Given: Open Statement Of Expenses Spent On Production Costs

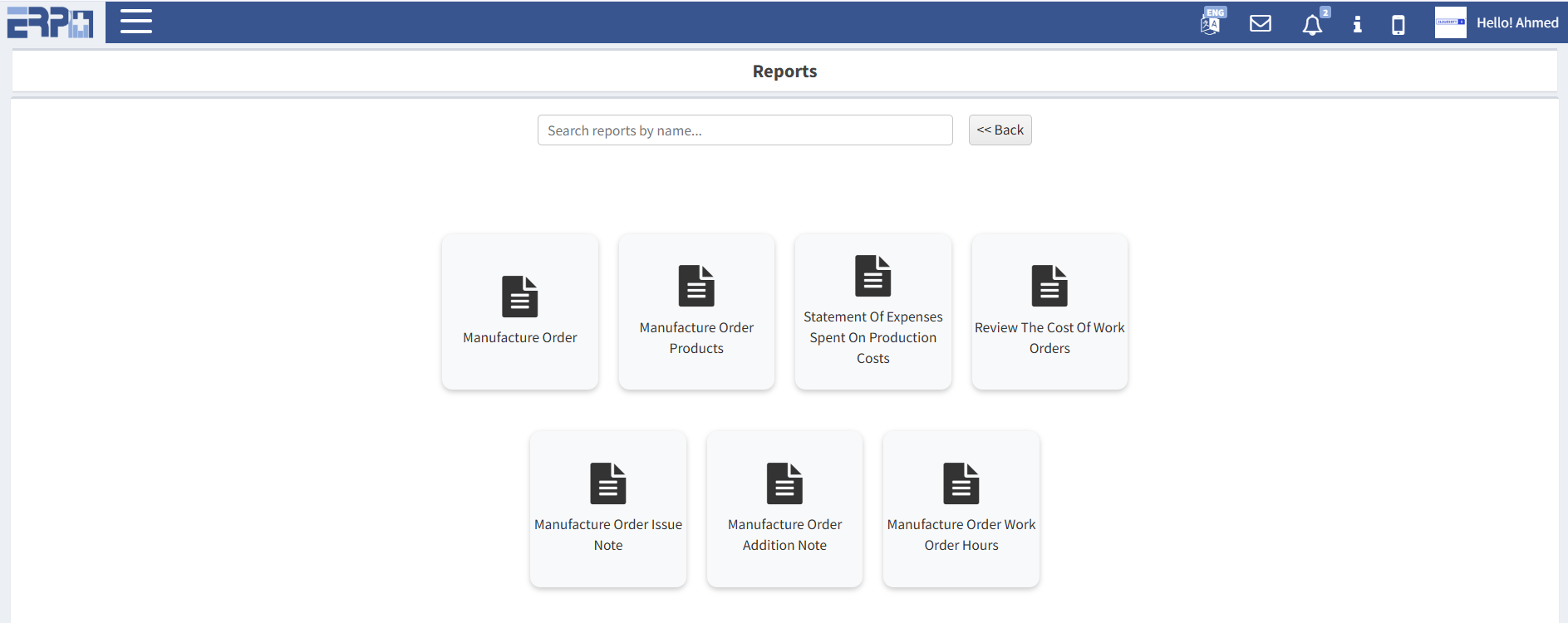Looking at the screenshot, I should point(872,337).
